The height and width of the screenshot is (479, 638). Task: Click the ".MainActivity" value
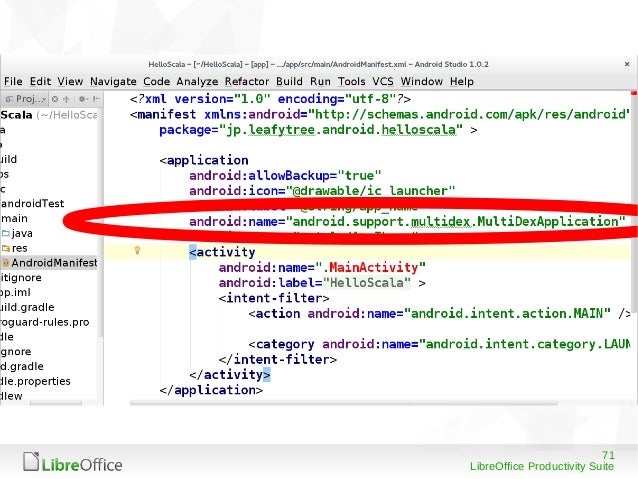(x=369, y=268)
